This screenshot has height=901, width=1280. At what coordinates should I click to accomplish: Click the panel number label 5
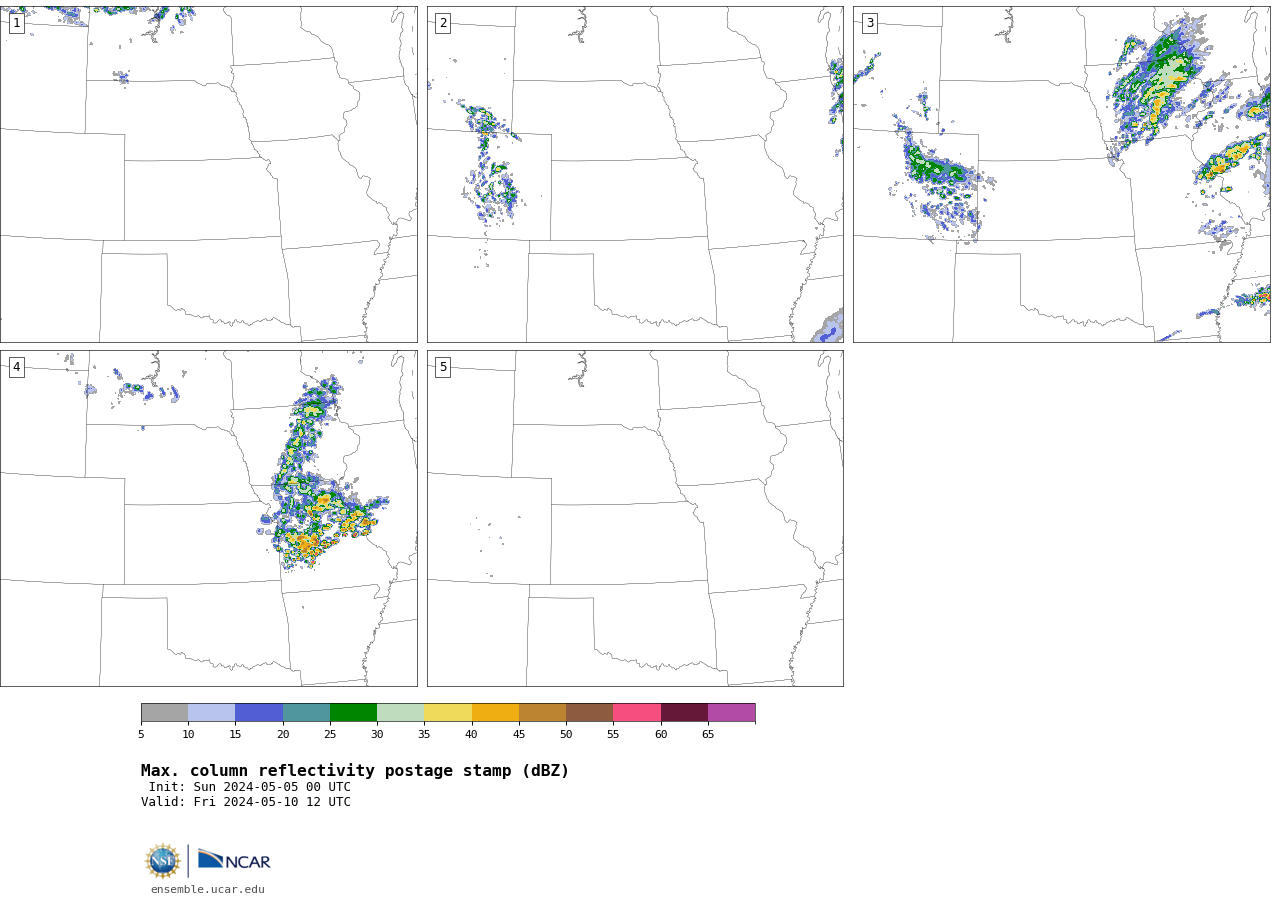coord(443,367)
